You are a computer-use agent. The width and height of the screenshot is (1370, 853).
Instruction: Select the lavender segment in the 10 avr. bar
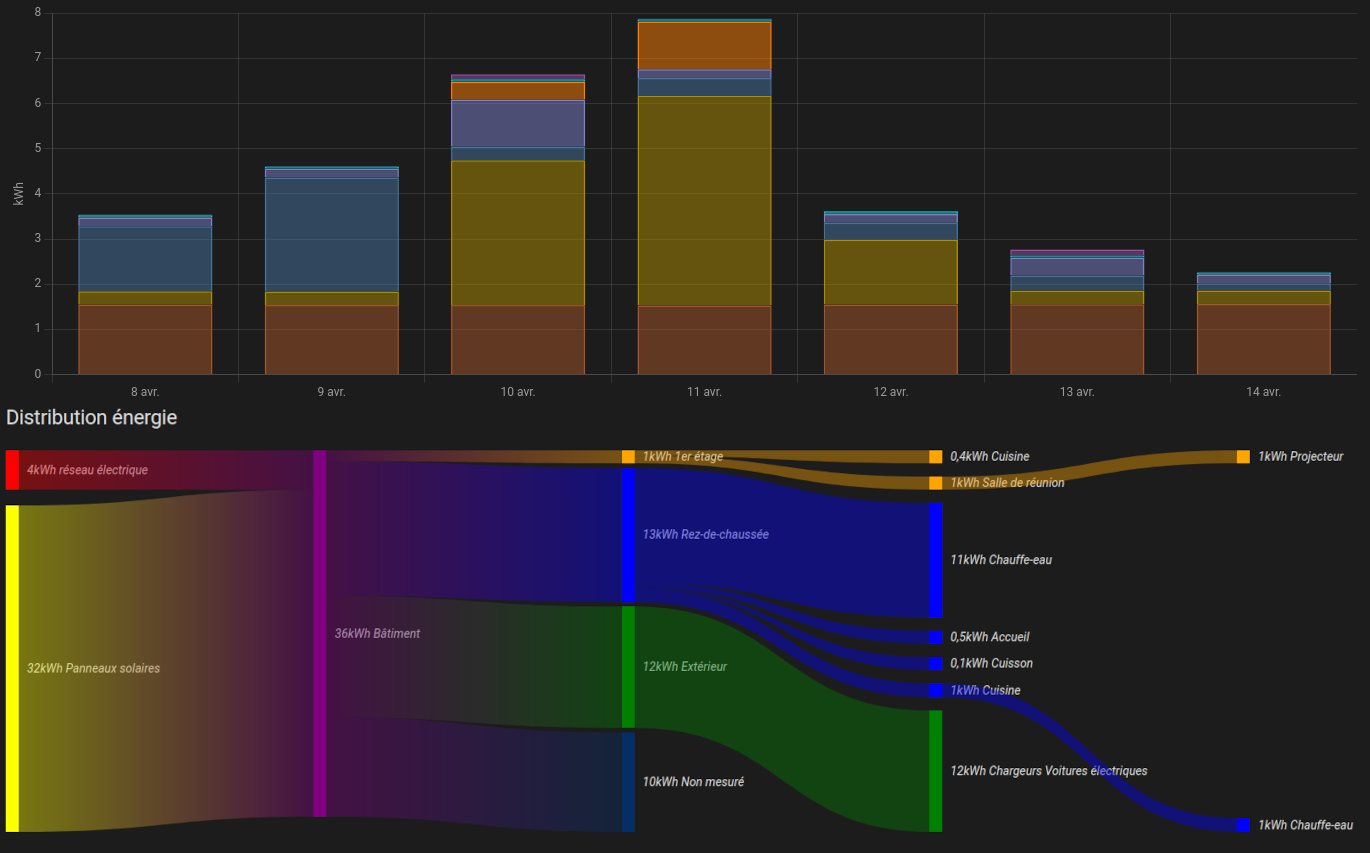pyautogui.click(x=518, y=124)
